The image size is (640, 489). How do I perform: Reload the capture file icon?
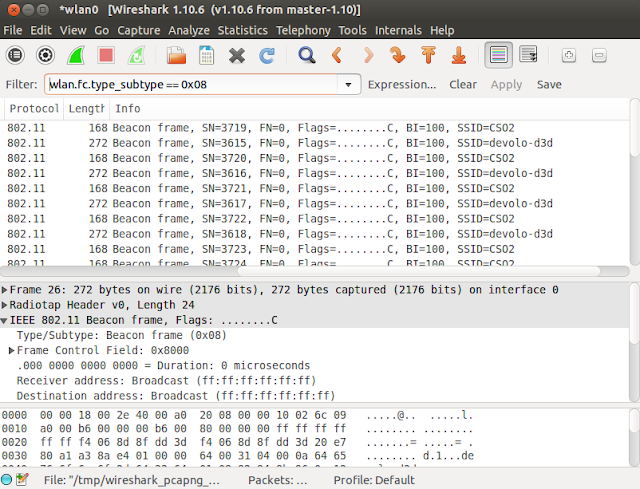point(267,56)
